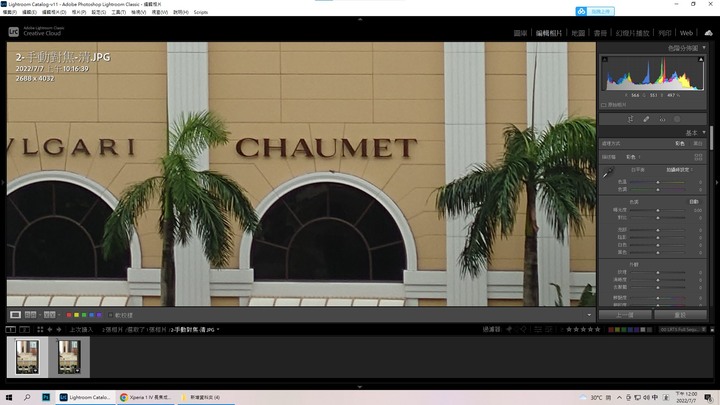
Task: Open the white balance preset dropdown
Action: pos(680,170)
